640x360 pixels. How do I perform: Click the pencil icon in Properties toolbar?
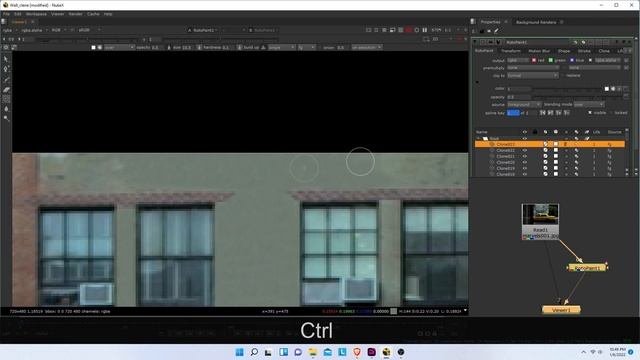496,31
